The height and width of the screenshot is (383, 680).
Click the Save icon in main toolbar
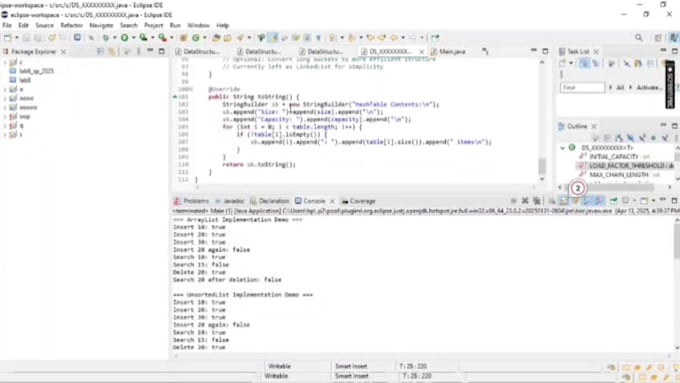(x=27, y=38)
